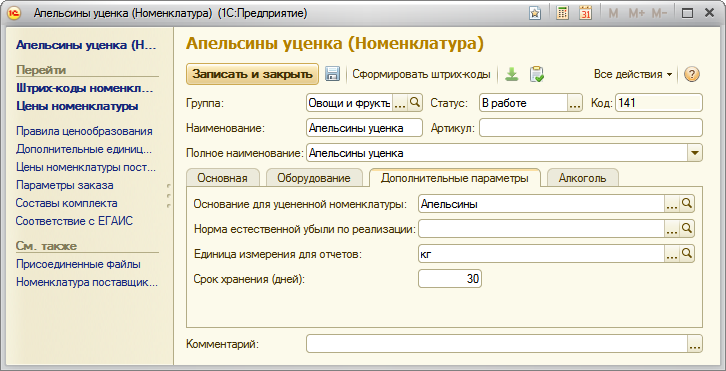This screenshot has width=726, height=371.
Task: Expand the Полное наименование dropdown arrow
Action: tap(695, 153)
